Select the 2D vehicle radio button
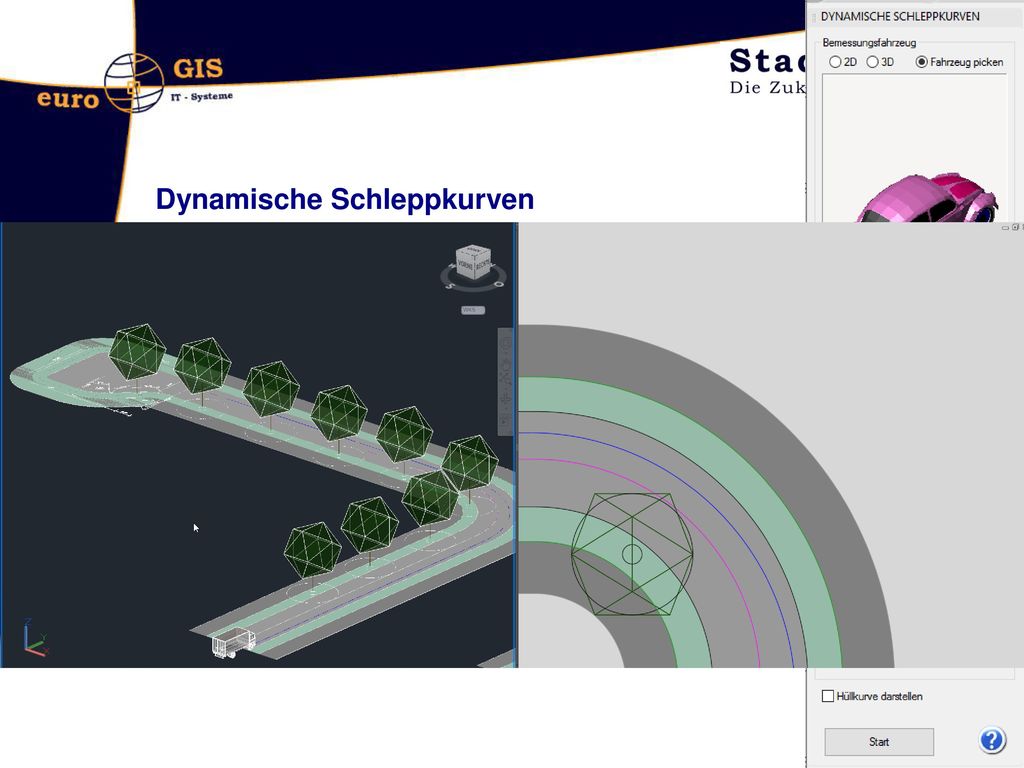 click(x=835, y=62)
